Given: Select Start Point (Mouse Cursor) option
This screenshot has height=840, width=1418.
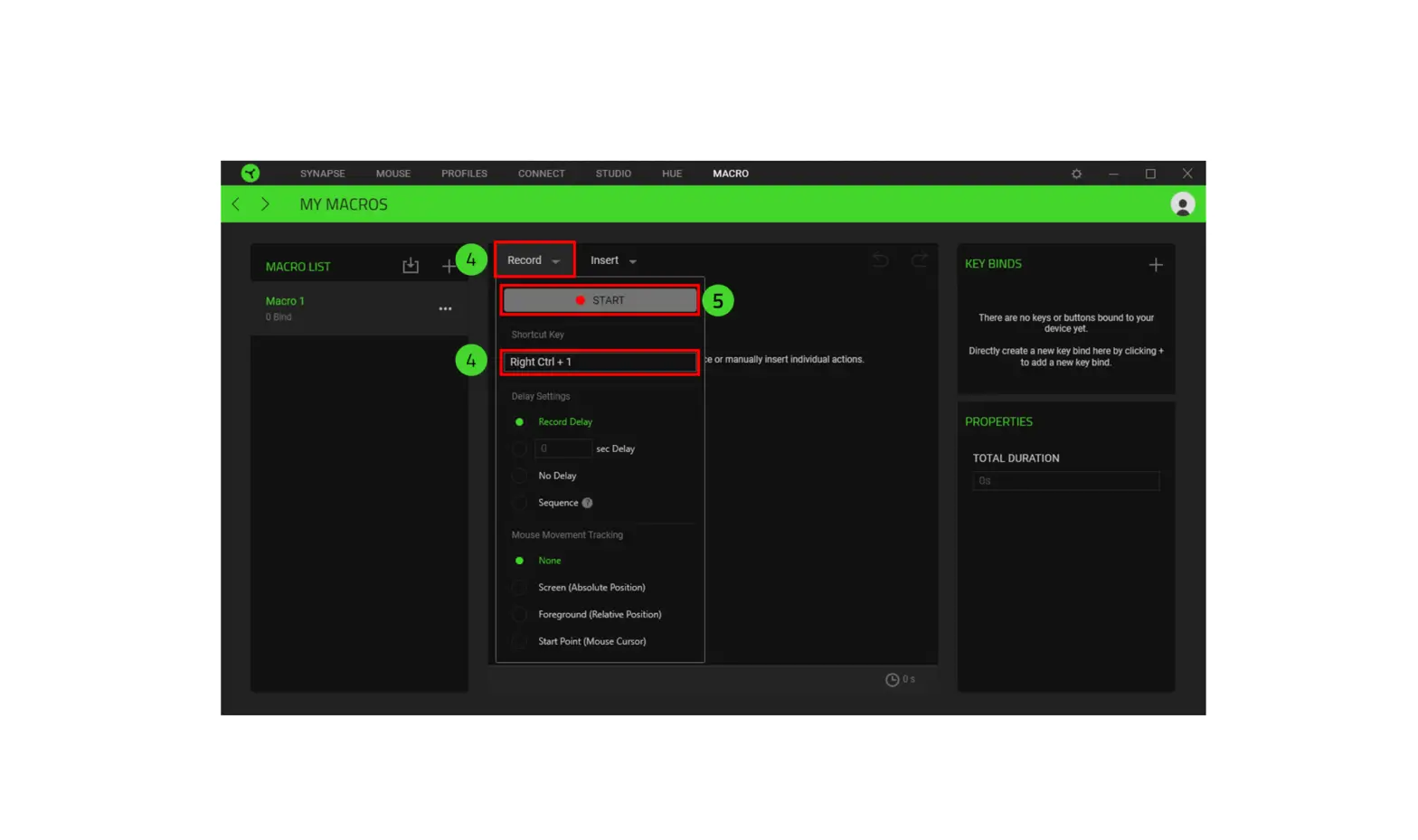Looking at the screenshot, I should (x=519, y=641).
